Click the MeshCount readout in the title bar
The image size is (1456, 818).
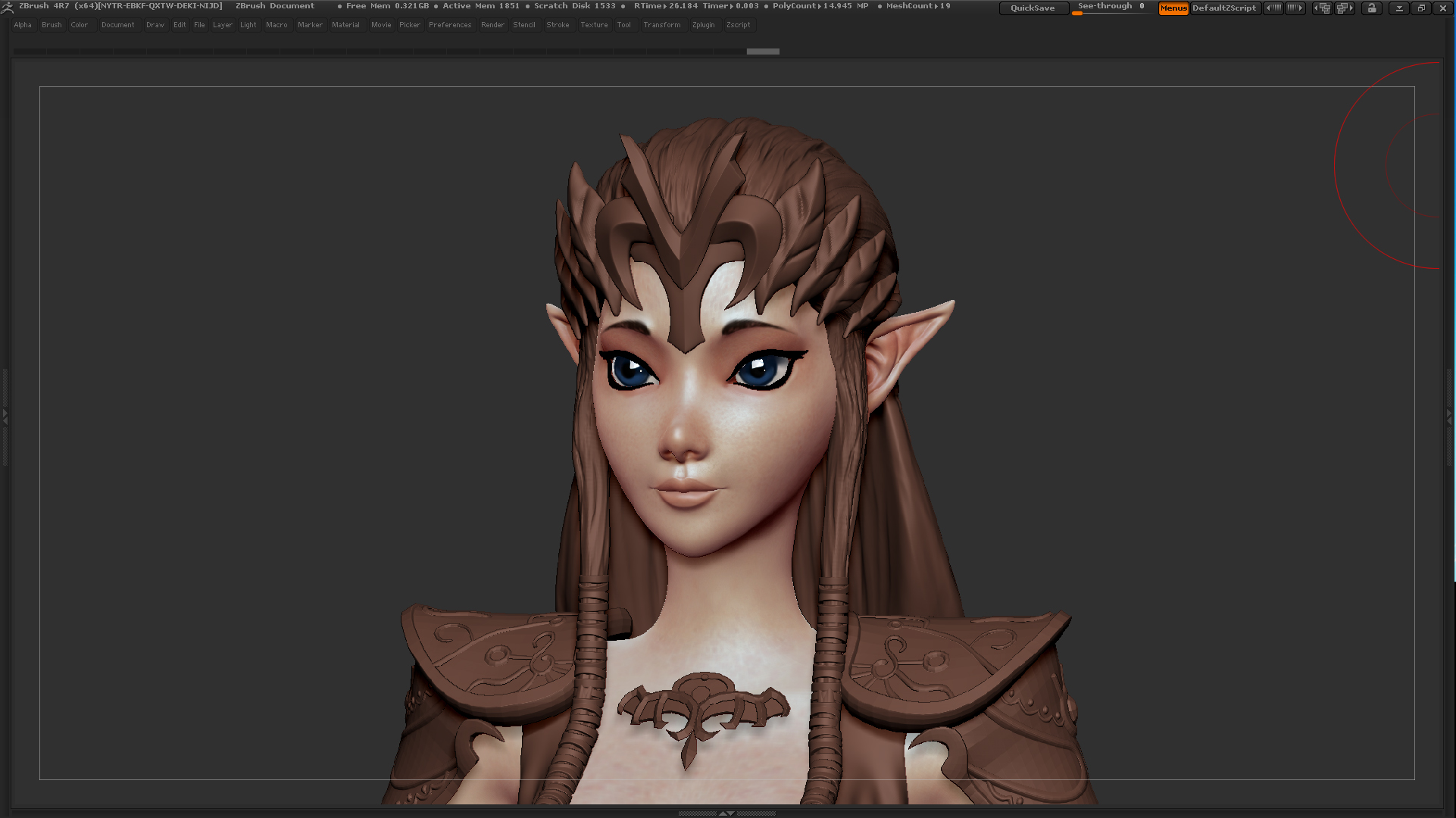click(x=918, y=6)
